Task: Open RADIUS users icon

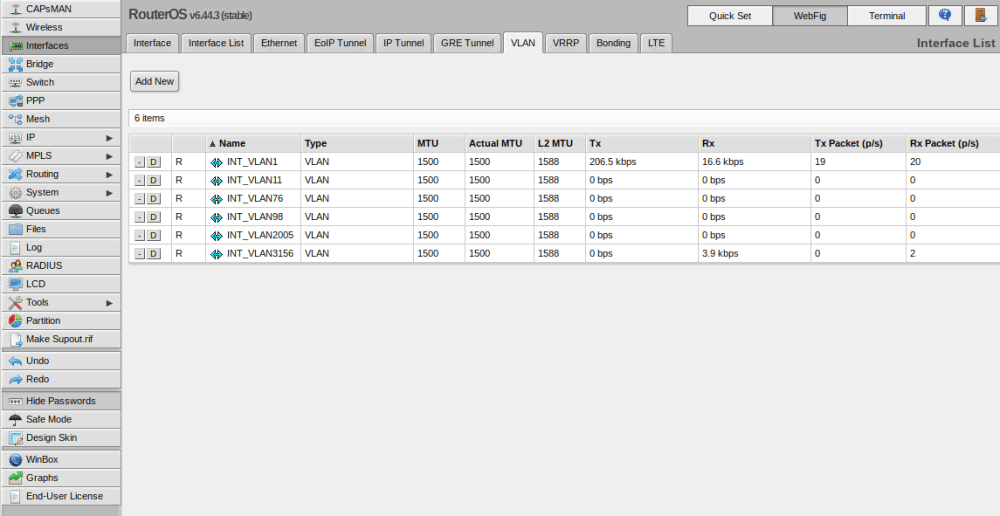Action: [16, 265]
